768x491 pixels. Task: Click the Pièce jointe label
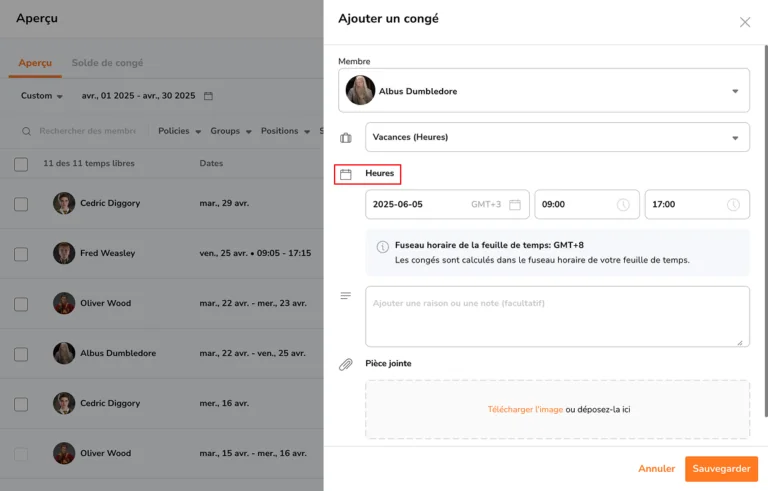click(388, 364)
